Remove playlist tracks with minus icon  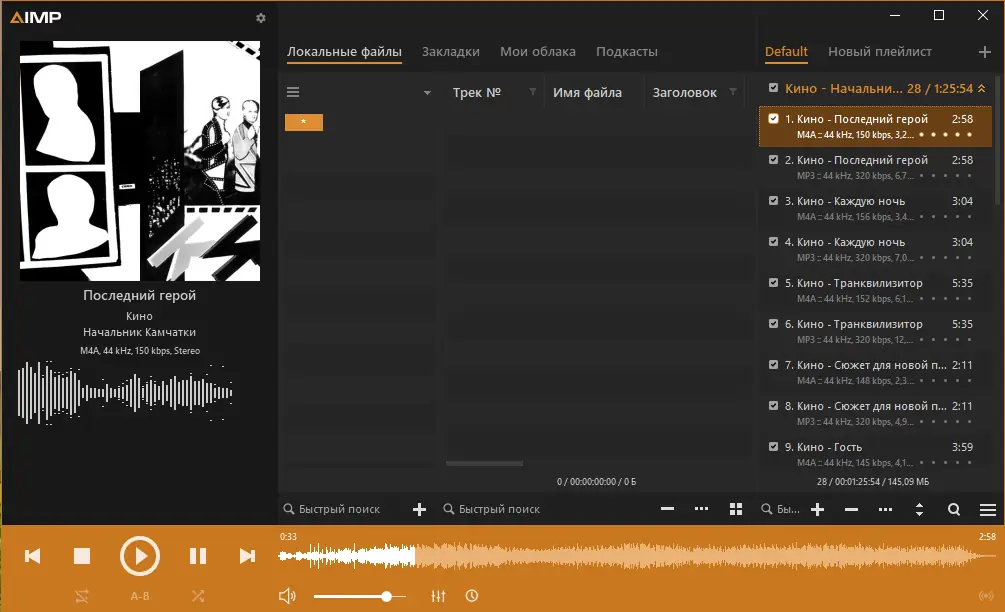pyautogui.click(x=851, y=509)
